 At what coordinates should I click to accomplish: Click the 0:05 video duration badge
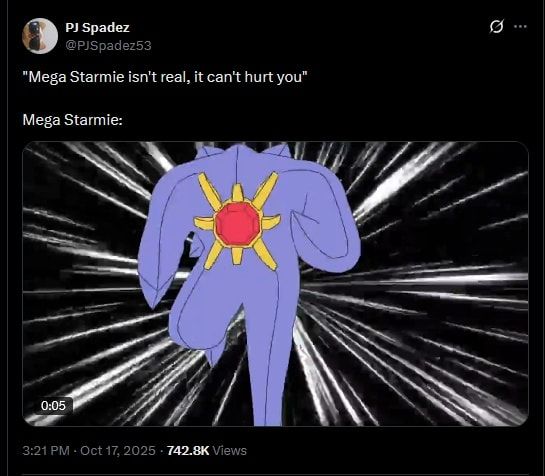pos(53,405)
